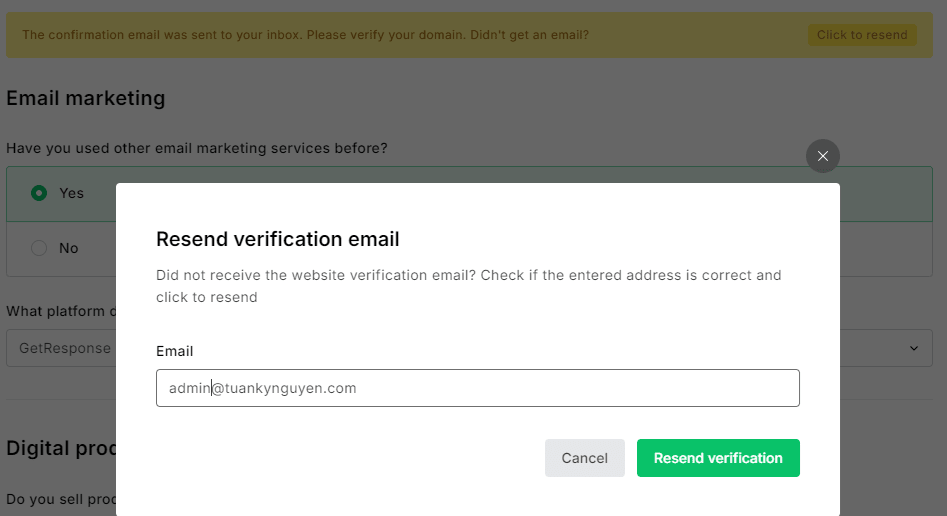Click the Email marketing section heading
Screen dimensions: 947x516
point(86,98)
